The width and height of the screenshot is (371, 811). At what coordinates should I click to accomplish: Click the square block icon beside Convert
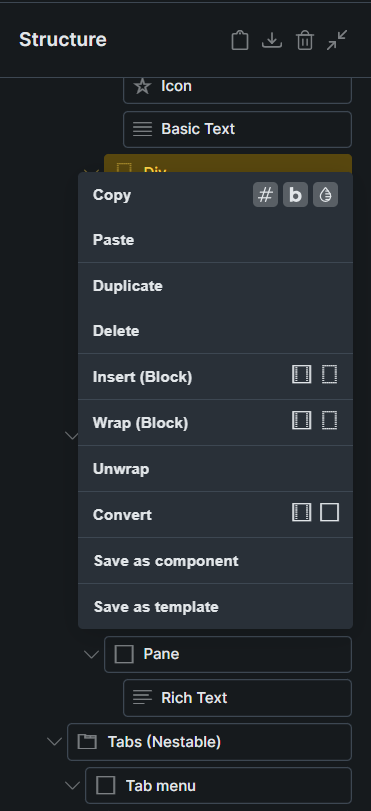click(x=330, y=513)
